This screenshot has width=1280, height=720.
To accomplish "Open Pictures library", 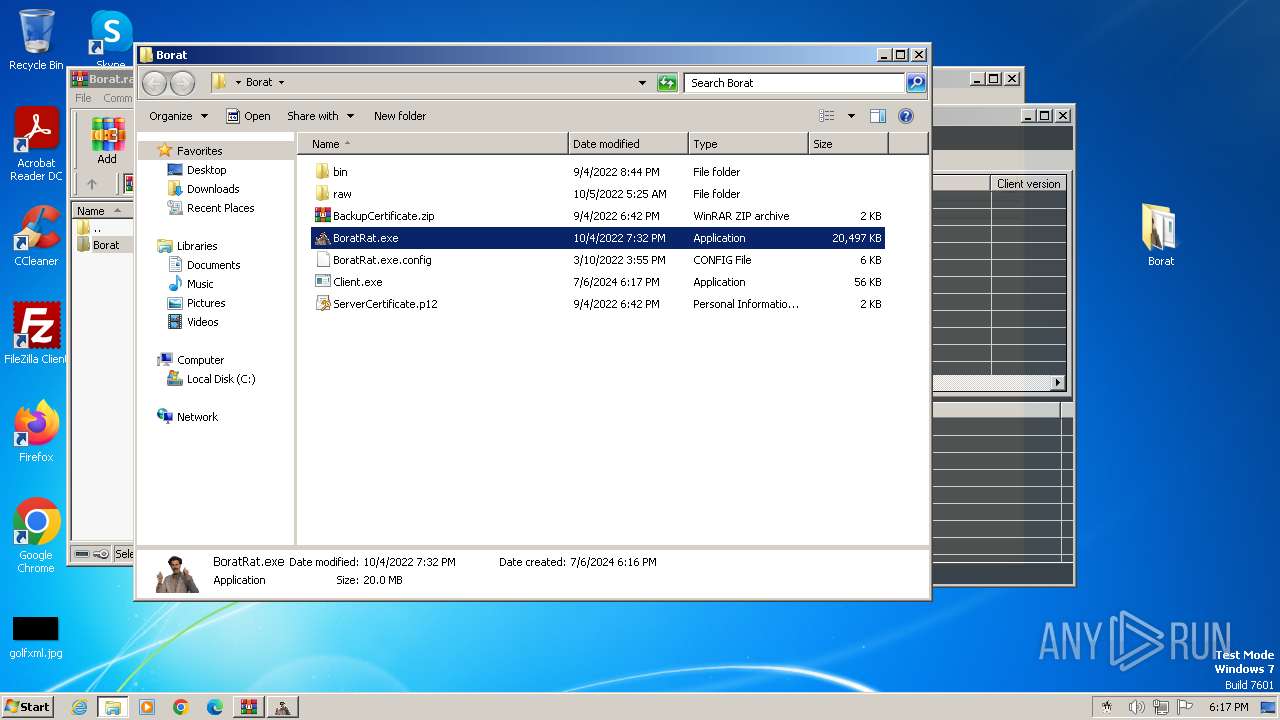I will click(206, 303).
